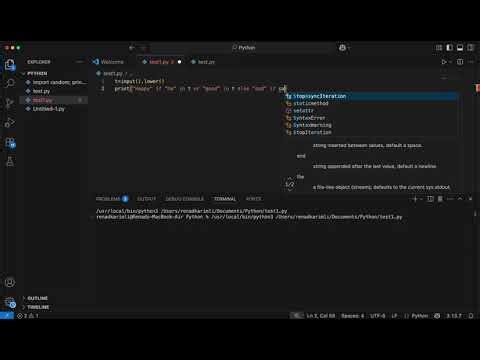Click Ln 2 cursor position indicator
Image resolution: width=480 pixels, height=360 pixels.
coord(321,316)
